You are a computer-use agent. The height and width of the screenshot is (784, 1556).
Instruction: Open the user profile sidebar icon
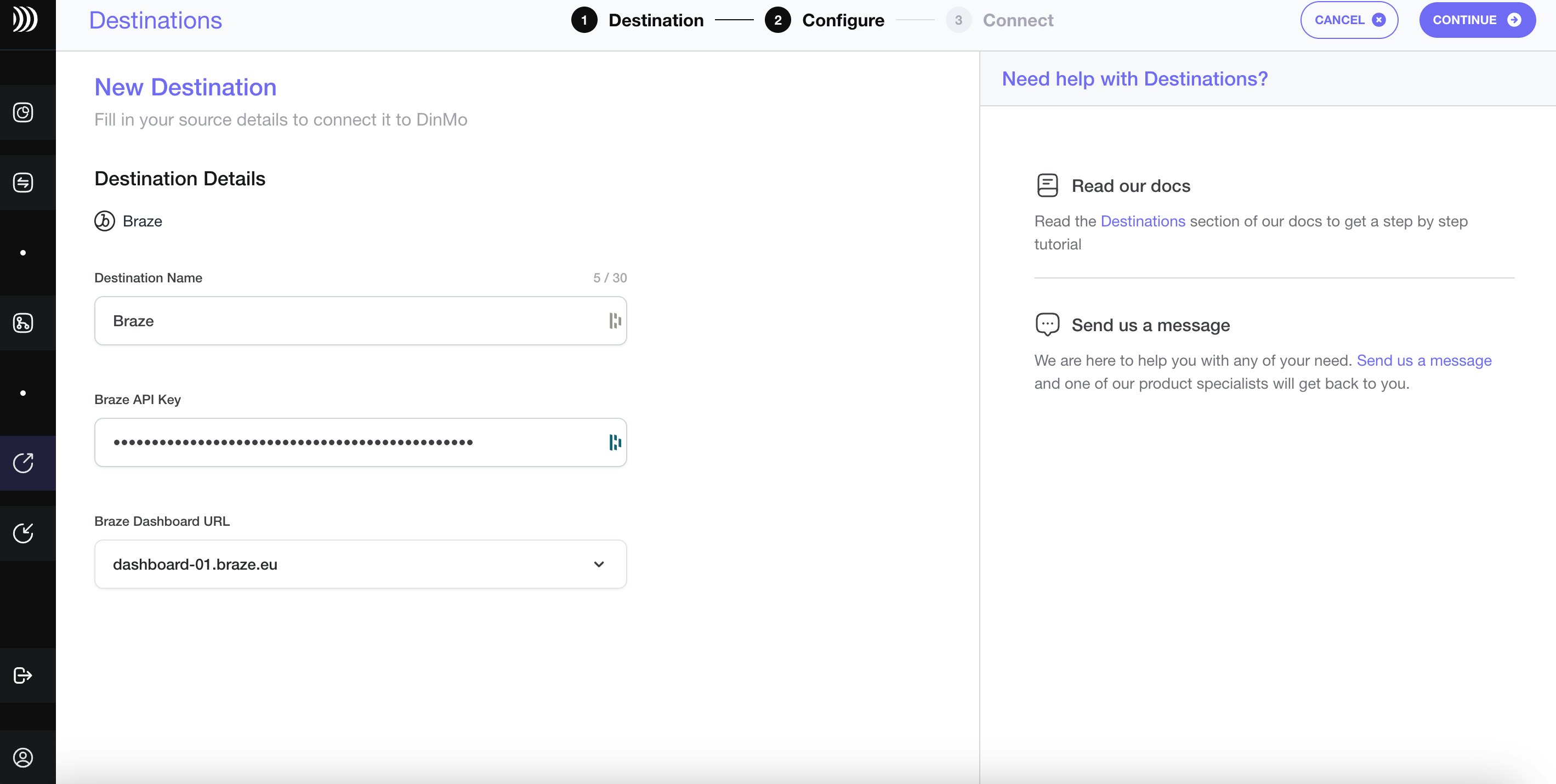pyautogui.click(x=23, y=758)
